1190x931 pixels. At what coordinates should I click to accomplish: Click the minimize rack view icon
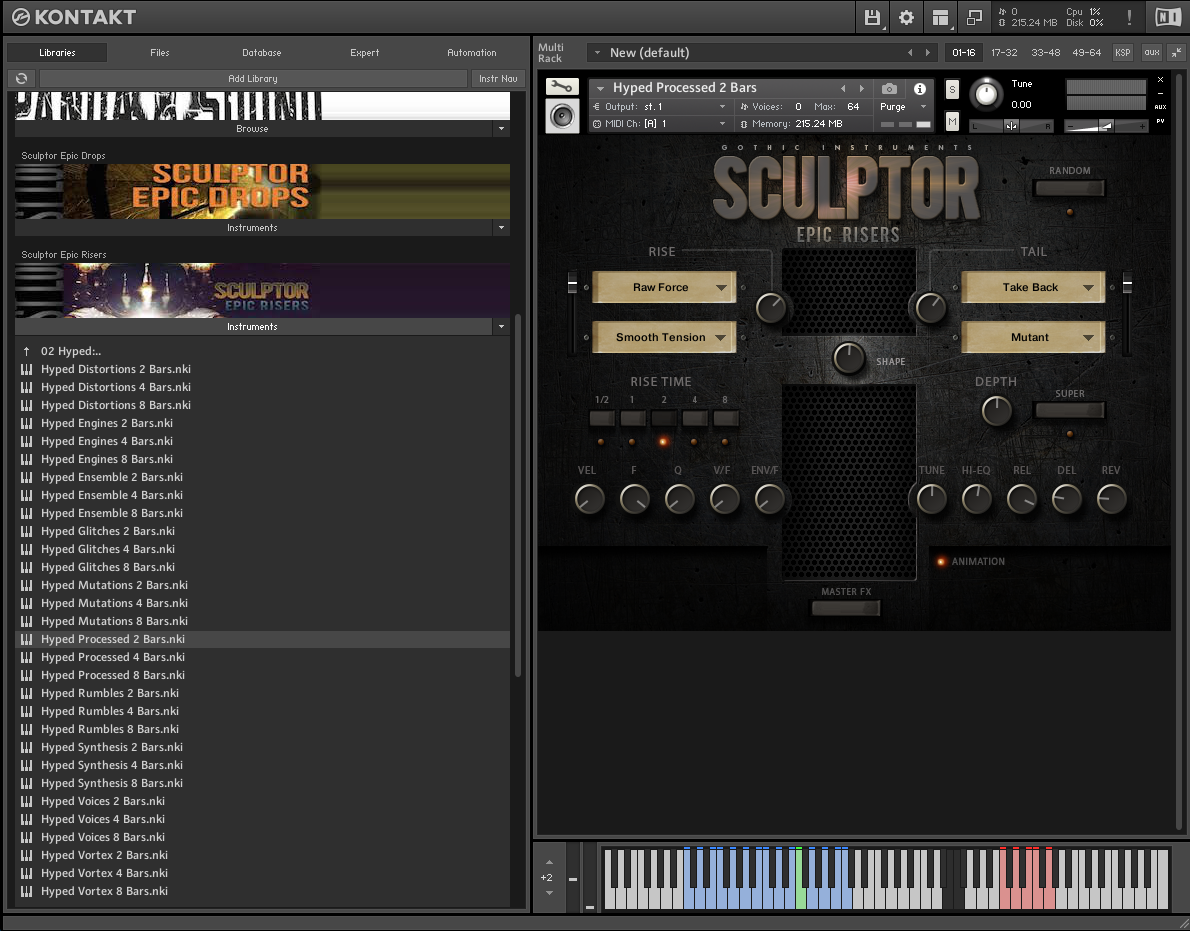coord(974,17)
